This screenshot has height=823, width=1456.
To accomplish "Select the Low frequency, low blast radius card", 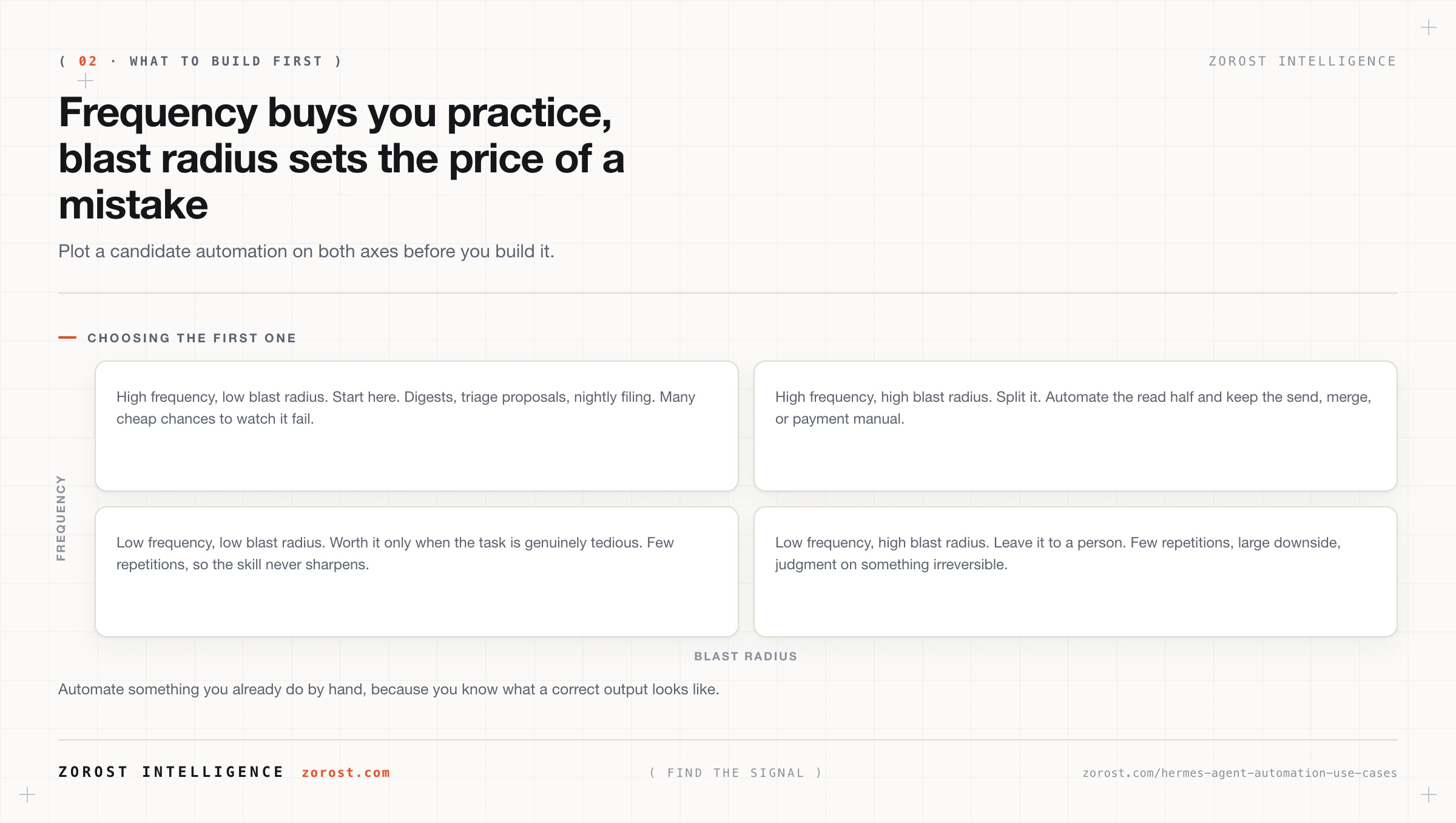I will click(417, 572).
